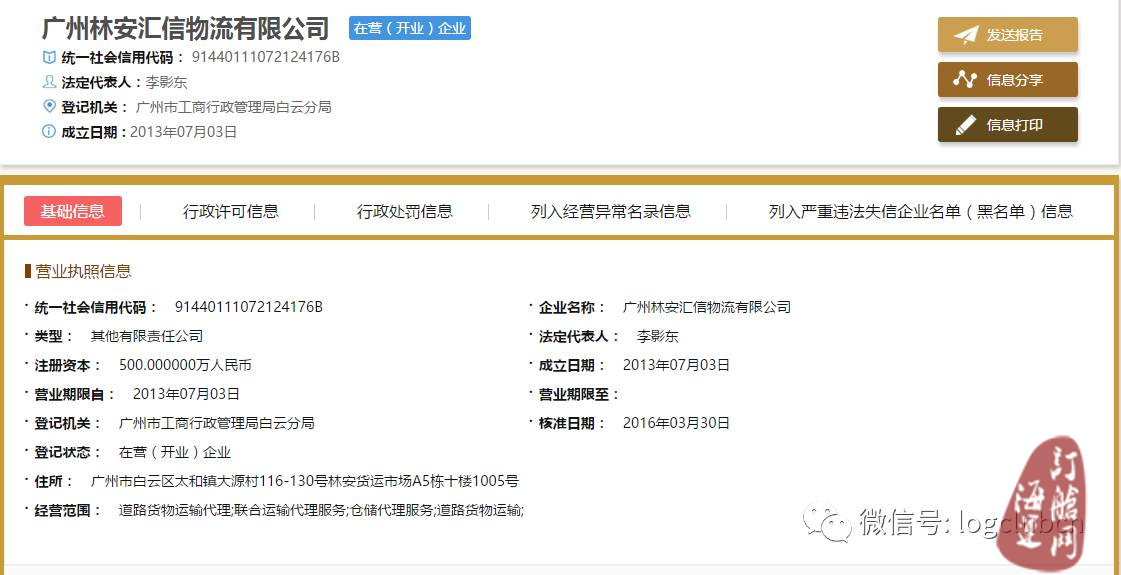
Task: Open the 列入经营异常名录信息 tab
Action: (611, 211)
